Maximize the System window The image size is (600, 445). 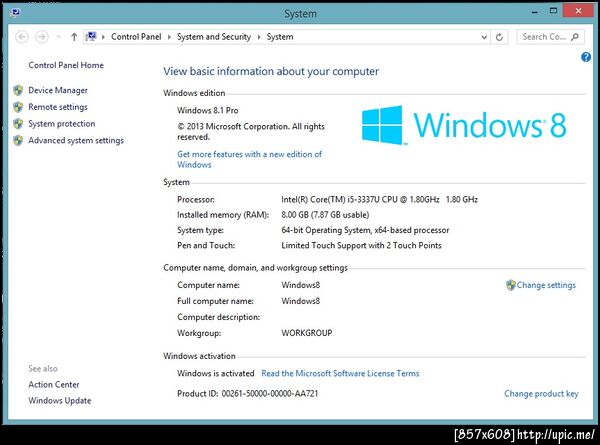553,11
